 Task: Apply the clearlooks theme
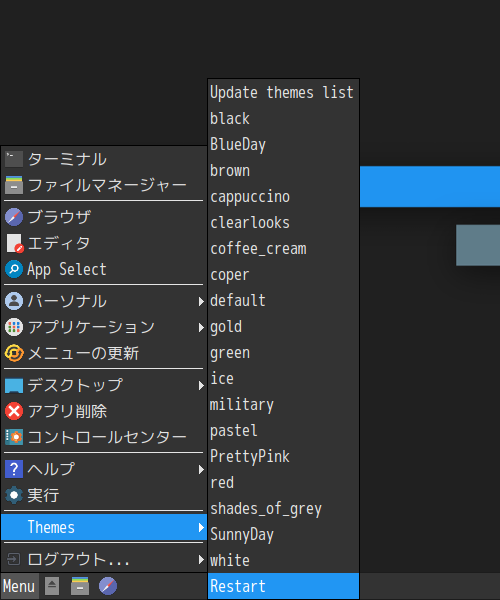(283, 223)
